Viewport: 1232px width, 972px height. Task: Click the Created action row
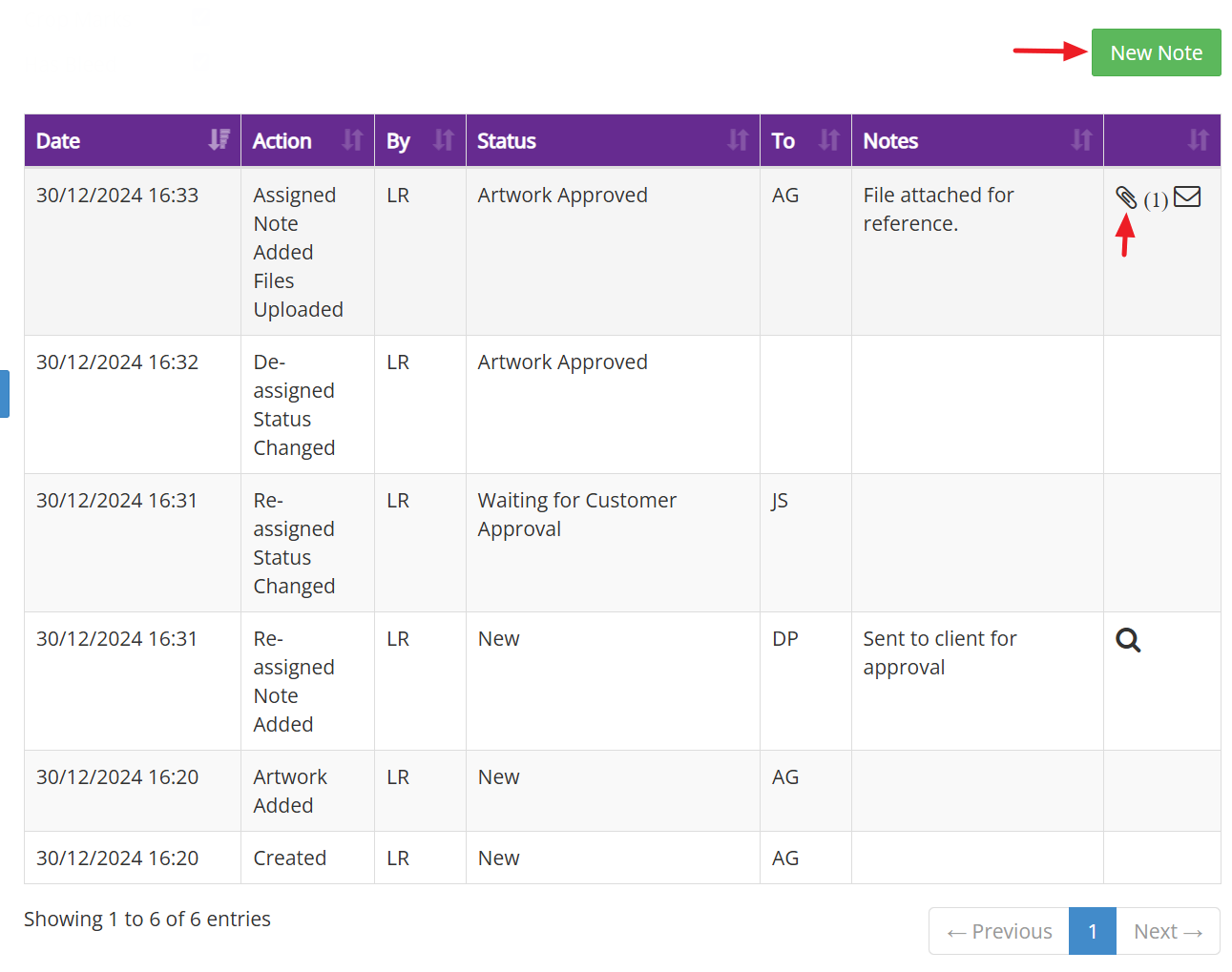pyautogui.click(x=289, y=858)
